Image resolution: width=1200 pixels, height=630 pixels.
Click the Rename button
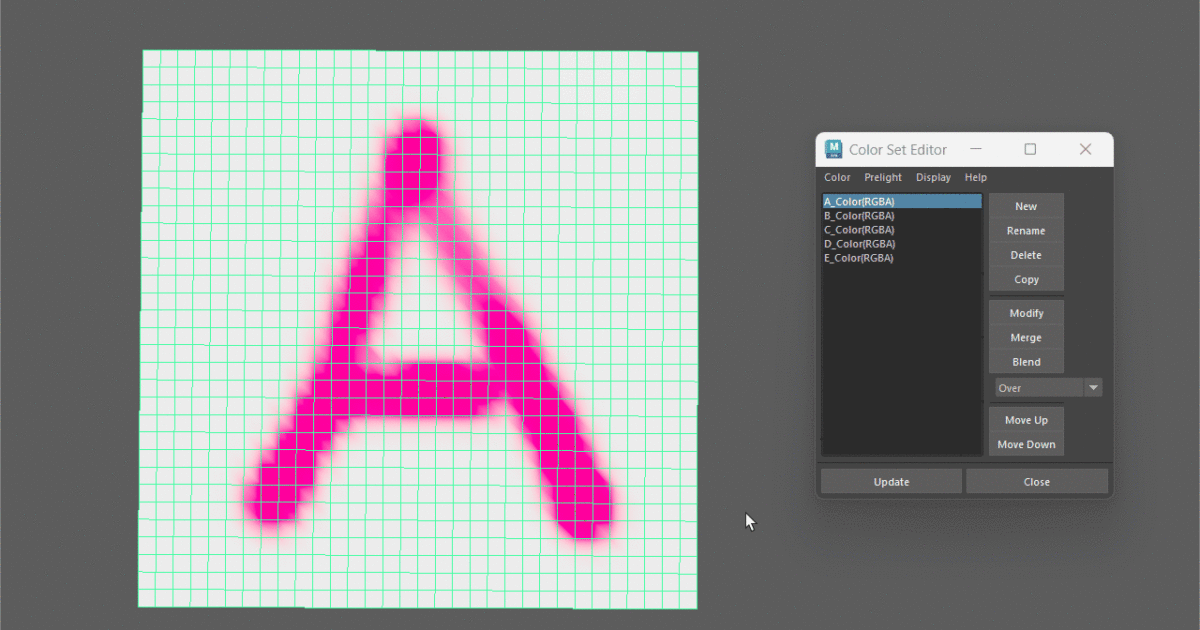[1026, 231]
